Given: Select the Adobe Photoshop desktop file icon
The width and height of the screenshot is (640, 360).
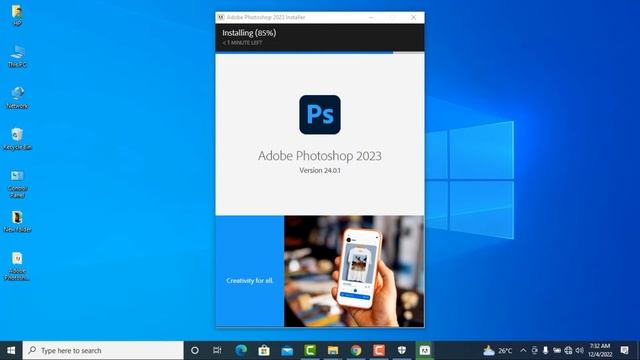Looking at the screenshot, I should (x=17, y=266).
